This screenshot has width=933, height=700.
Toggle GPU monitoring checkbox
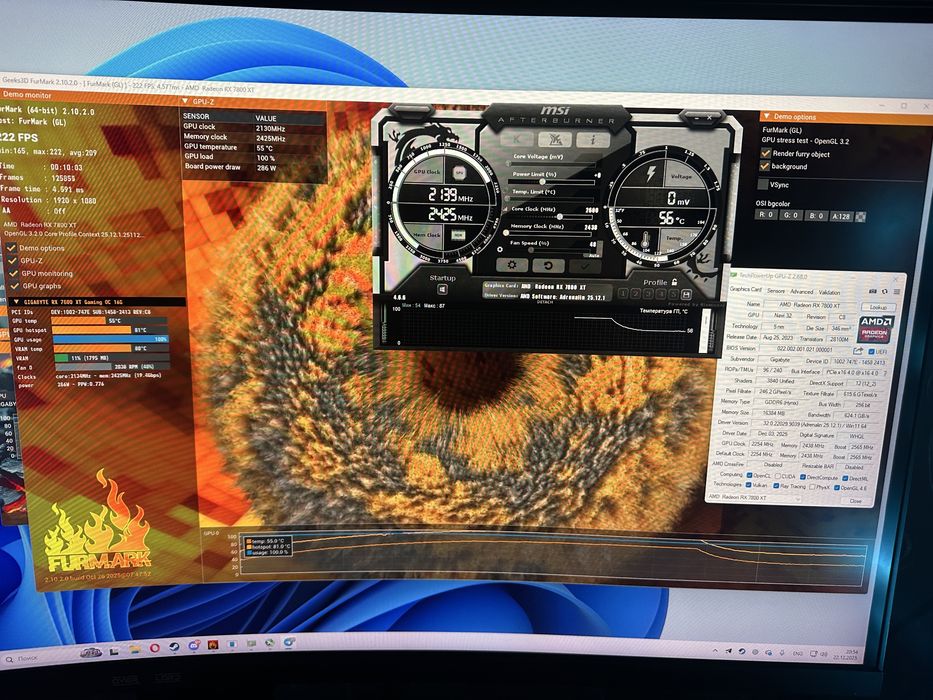(x=13, y=273)
